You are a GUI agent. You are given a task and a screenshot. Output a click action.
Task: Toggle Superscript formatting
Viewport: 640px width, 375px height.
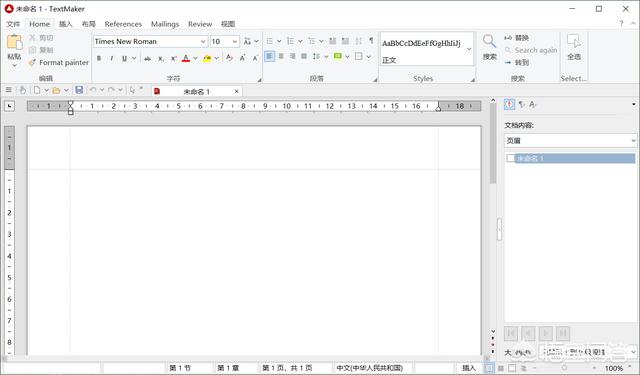coord(173,58)
